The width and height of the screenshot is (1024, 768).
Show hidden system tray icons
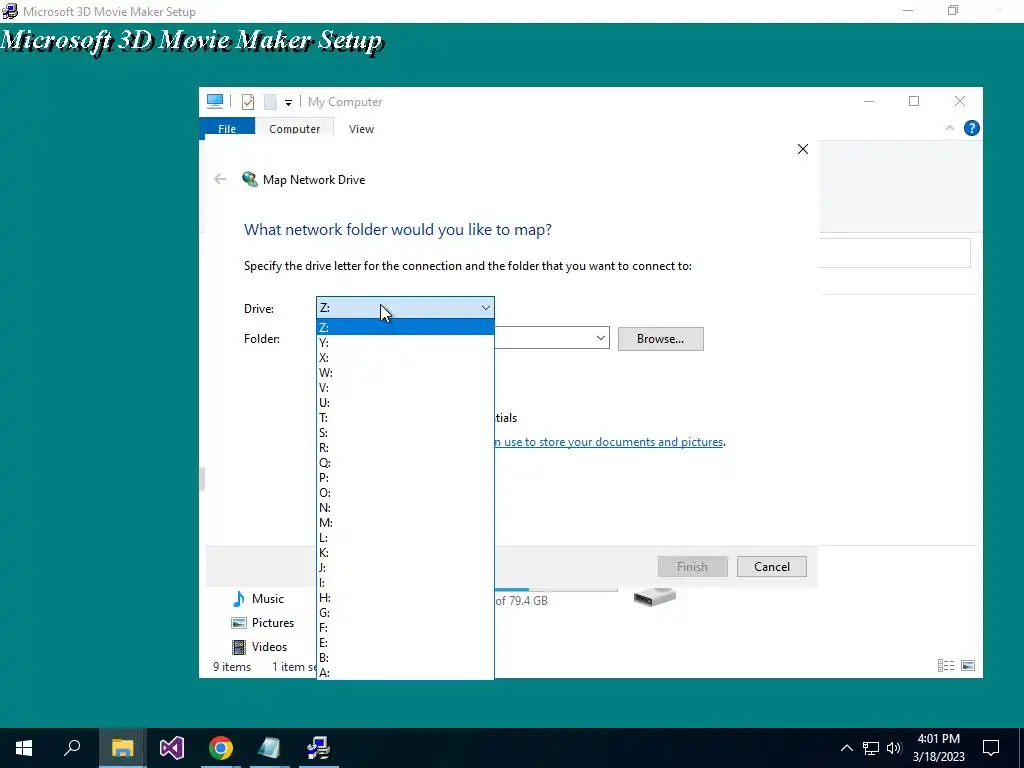[846, 748]
